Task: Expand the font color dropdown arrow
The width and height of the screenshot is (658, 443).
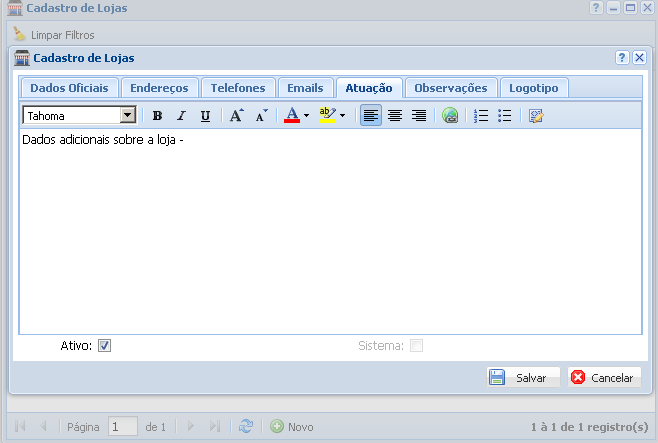Action: (306, 116)
